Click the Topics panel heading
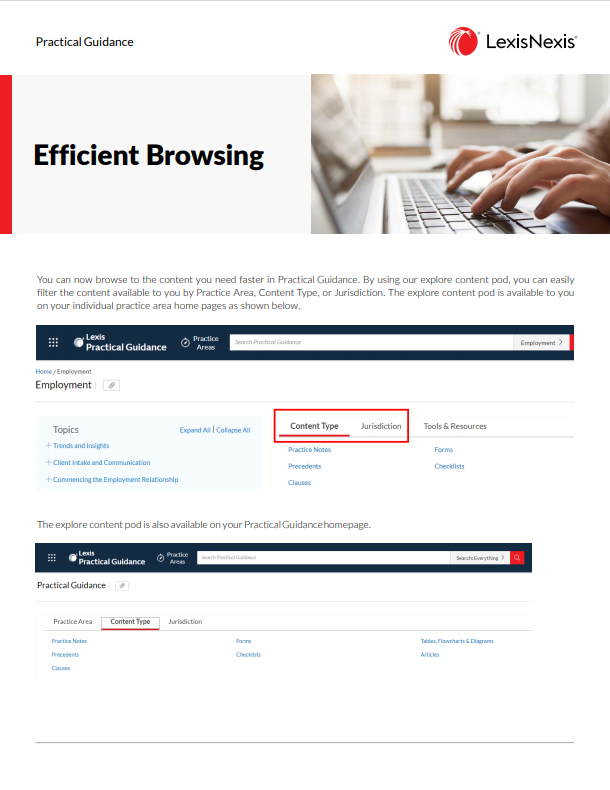The height and width of the screenshot is (790, 610). pos(65,430)
